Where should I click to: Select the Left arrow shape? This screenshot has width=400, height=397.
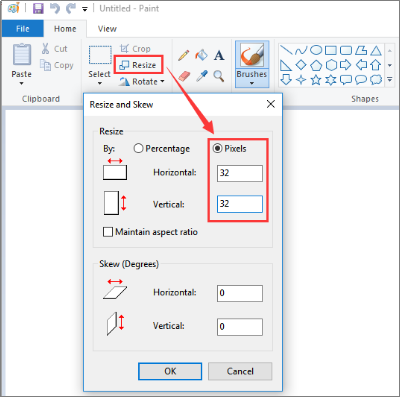coord(361,65)
